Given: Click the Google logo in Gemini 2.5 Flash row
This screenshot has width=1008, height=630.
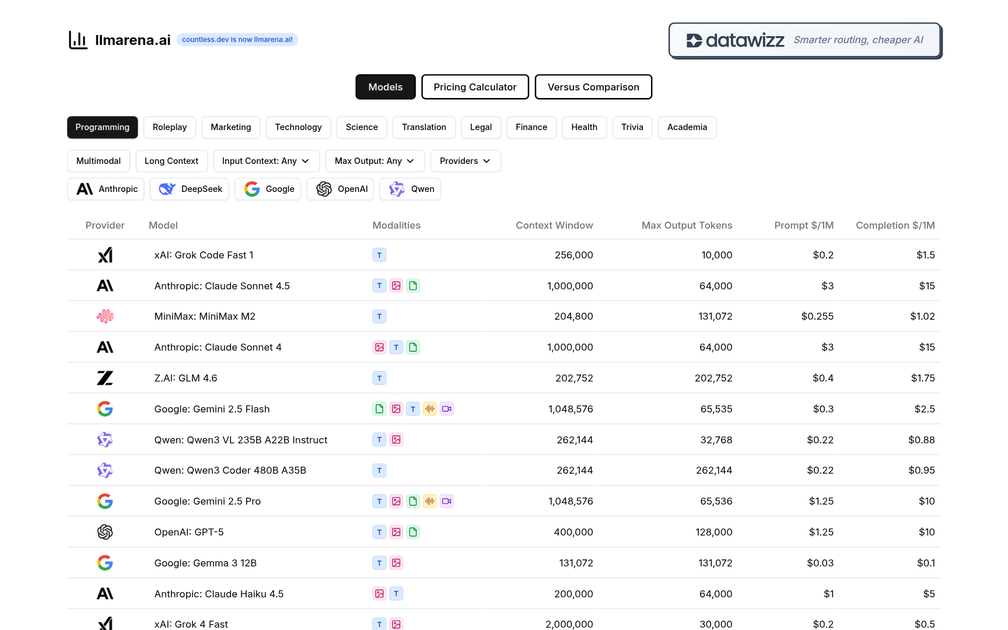Looking at the screenshot, I should click(x=105, y=409).
